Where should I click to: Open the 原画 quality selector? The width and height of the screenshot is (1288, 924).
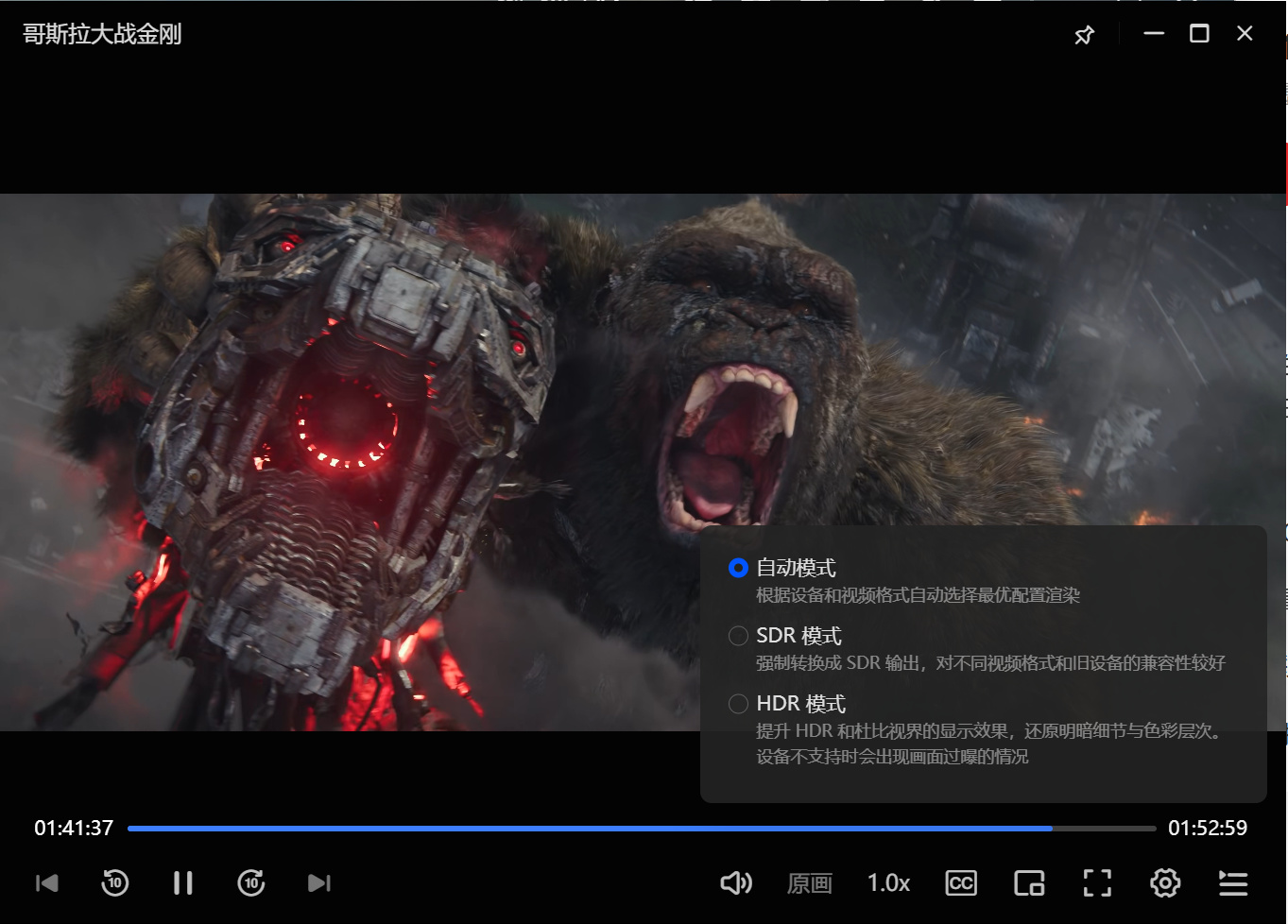(x=810, y=883)
